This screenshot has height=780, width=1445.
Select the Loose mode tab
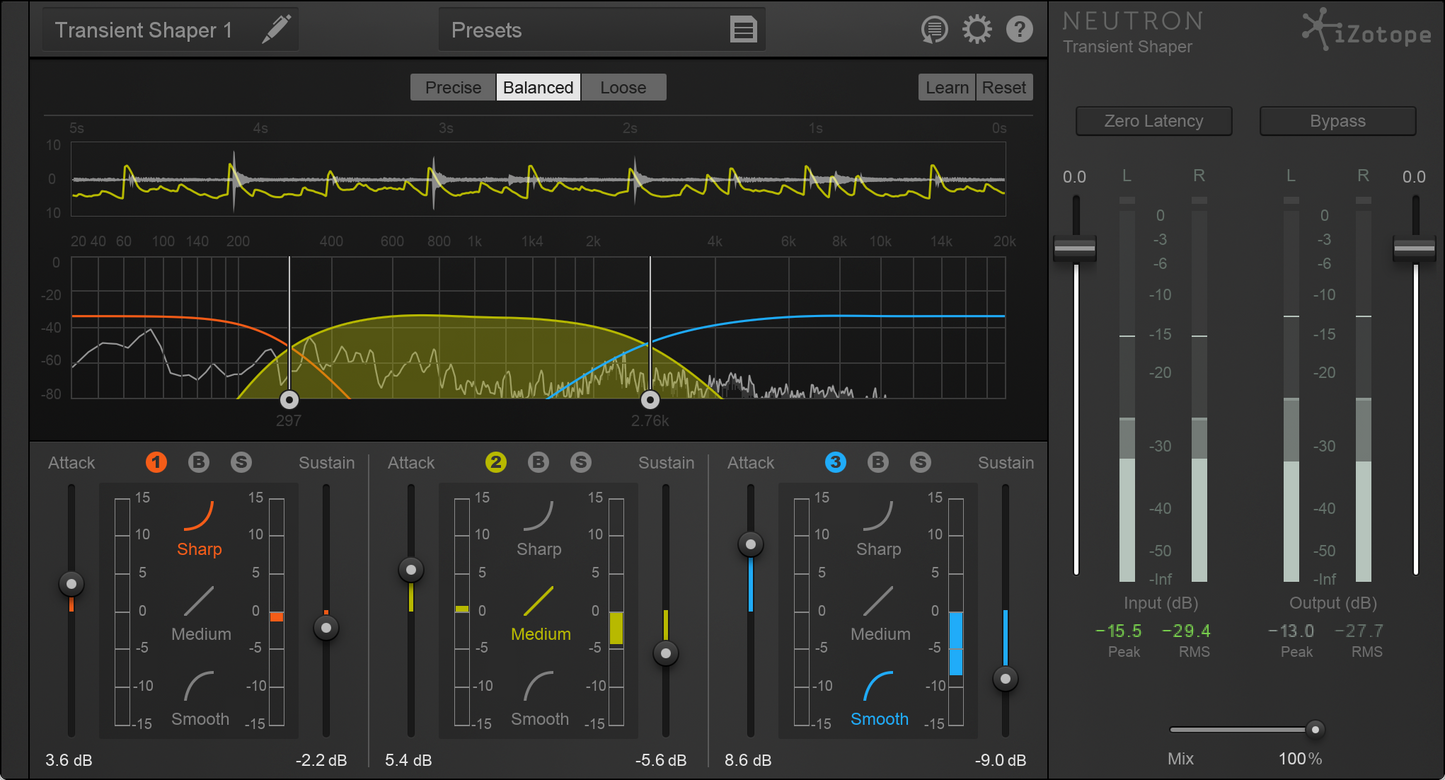tap(623, 88)
